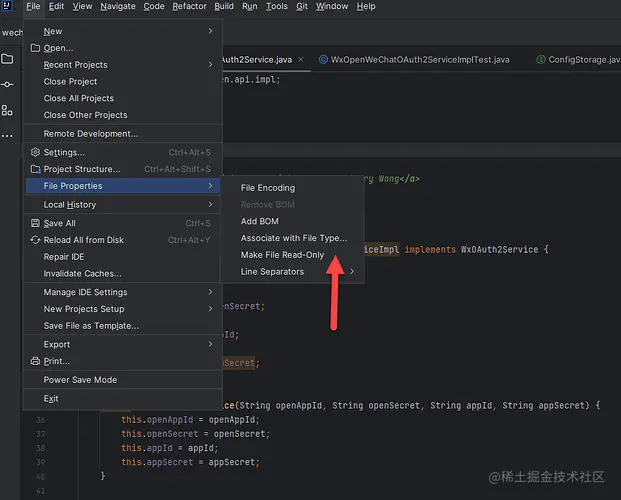The width and height of the screenshot is (621, 500).
Task: Choose Close All Projects
Action: 123,98
